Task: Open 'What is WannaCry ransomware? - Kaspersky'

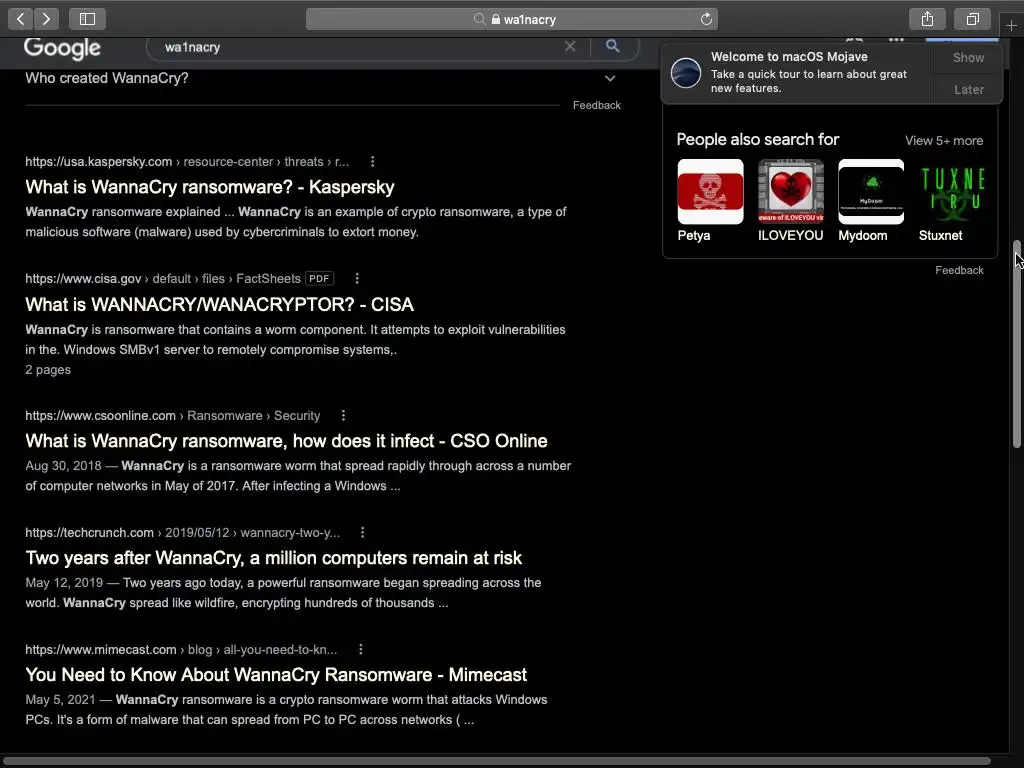Action: coord(210,187)
